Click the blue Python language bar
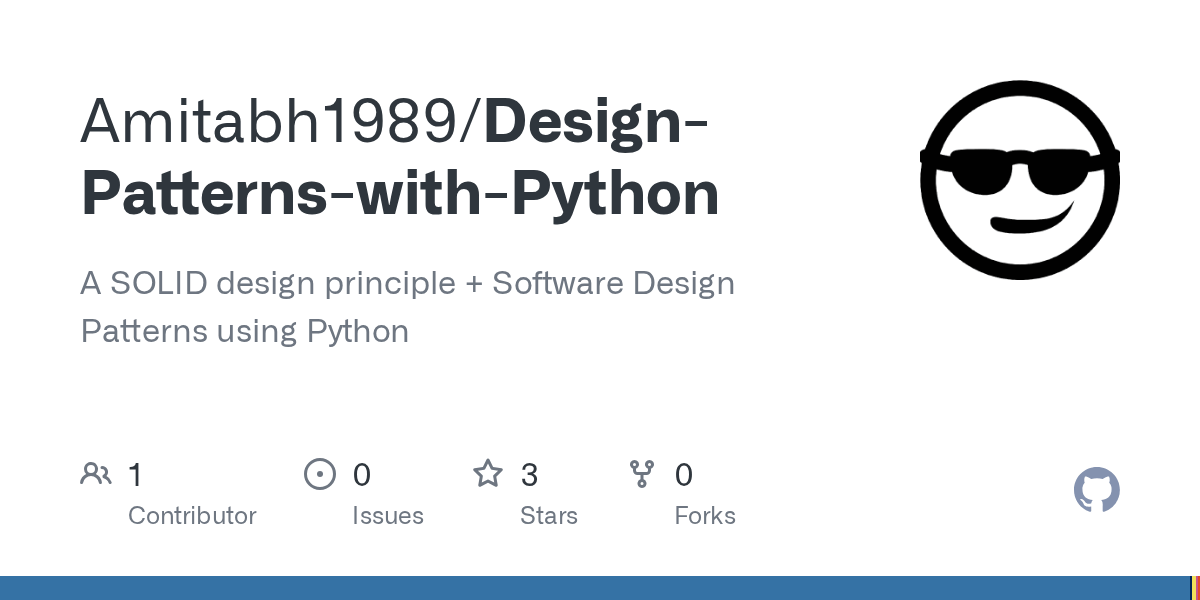 pos(594,588)
